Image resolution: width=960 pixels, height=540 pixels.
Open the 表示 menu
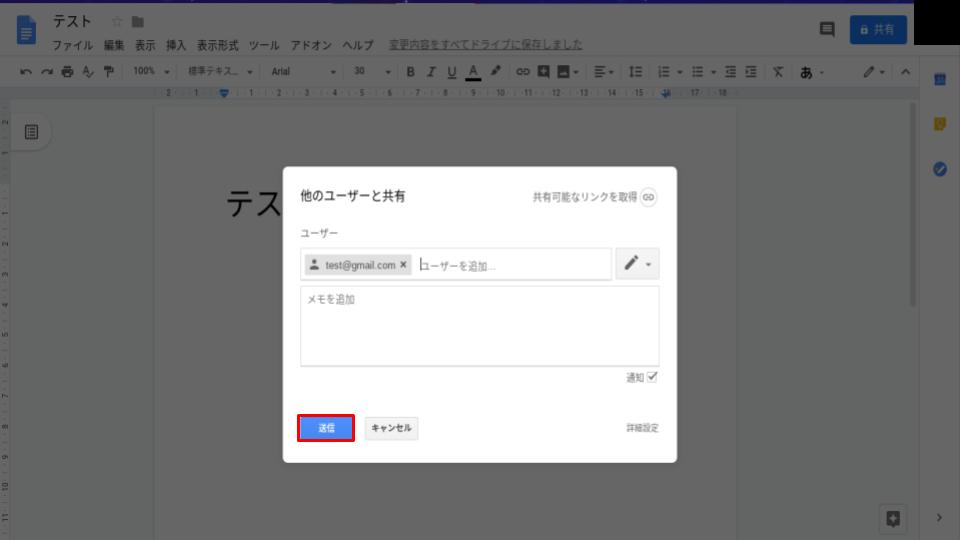(145, 45)
